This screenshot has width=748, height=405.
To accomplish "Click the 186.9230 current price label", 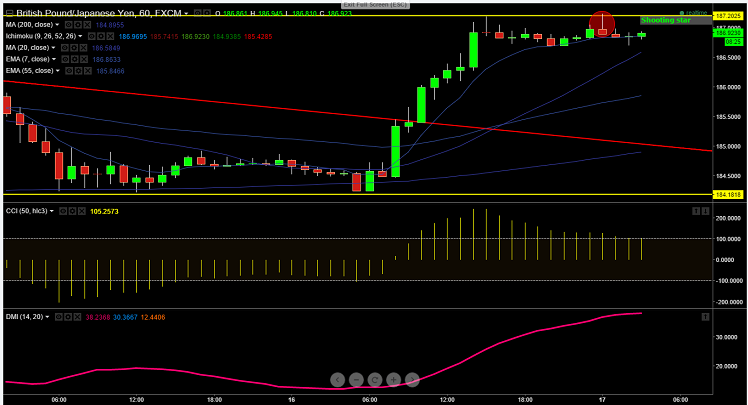I will [x=727, y=33].
